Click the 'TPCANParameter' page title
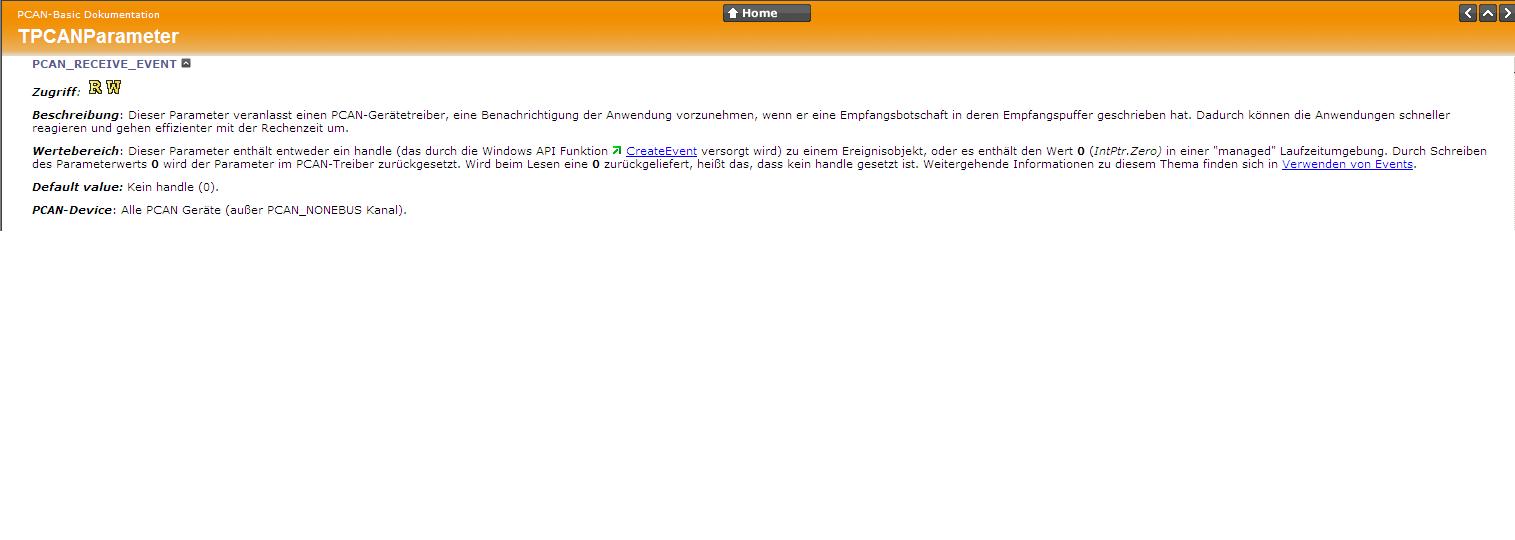 [x=98, y=36]
